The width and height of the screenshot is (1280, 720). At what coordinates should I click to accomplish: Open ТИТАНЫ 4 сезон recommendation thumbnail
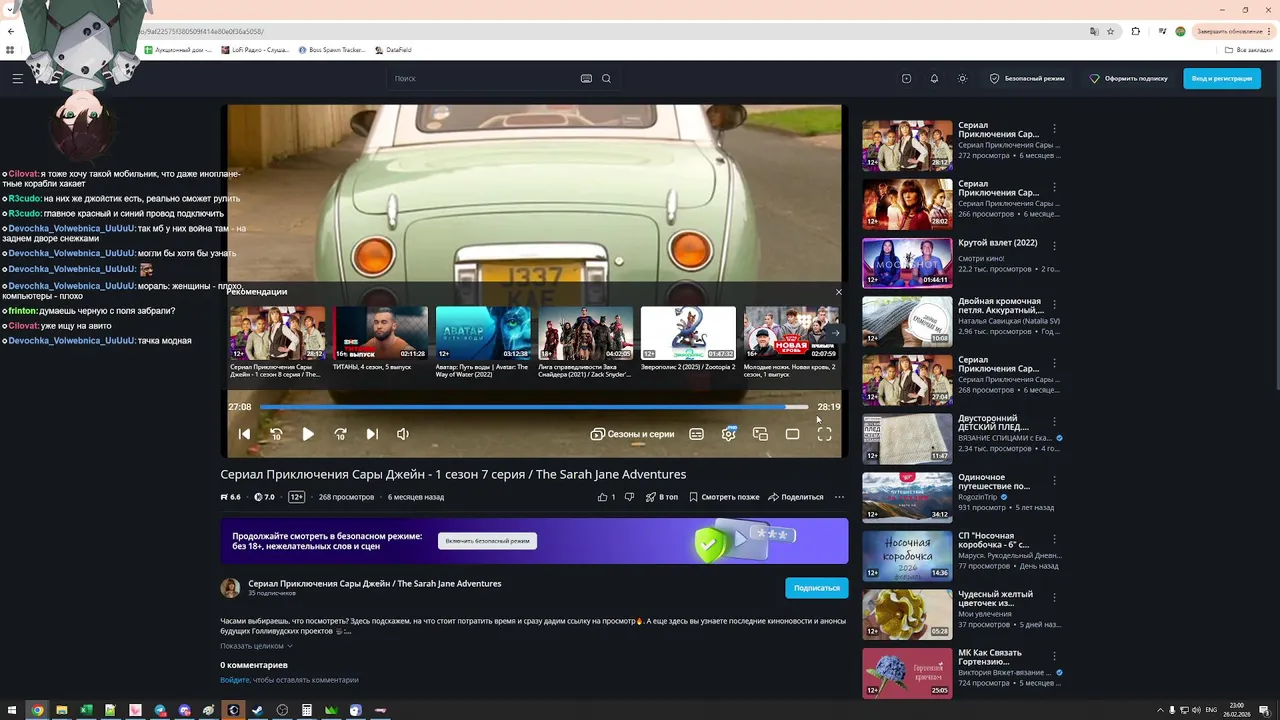point(380,333)
